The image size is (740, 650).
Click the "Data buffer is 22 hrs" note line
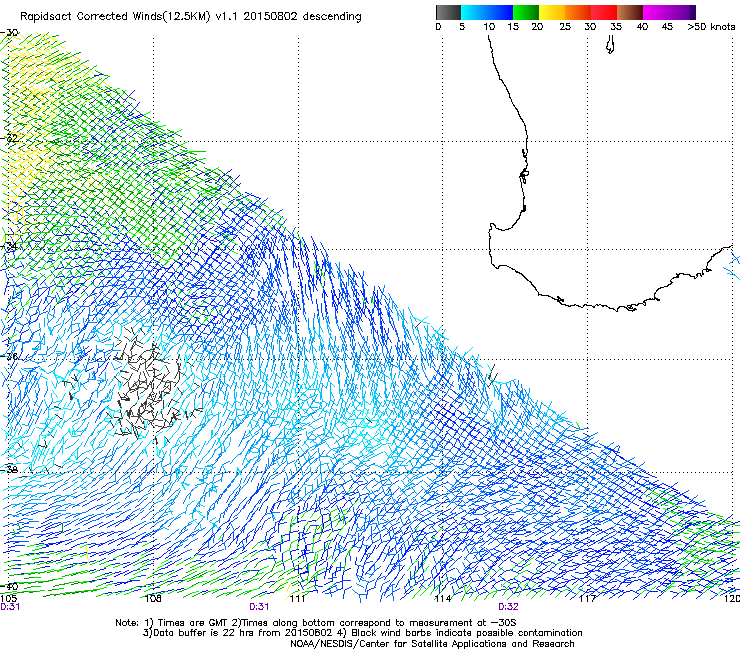tap(362, 633)
